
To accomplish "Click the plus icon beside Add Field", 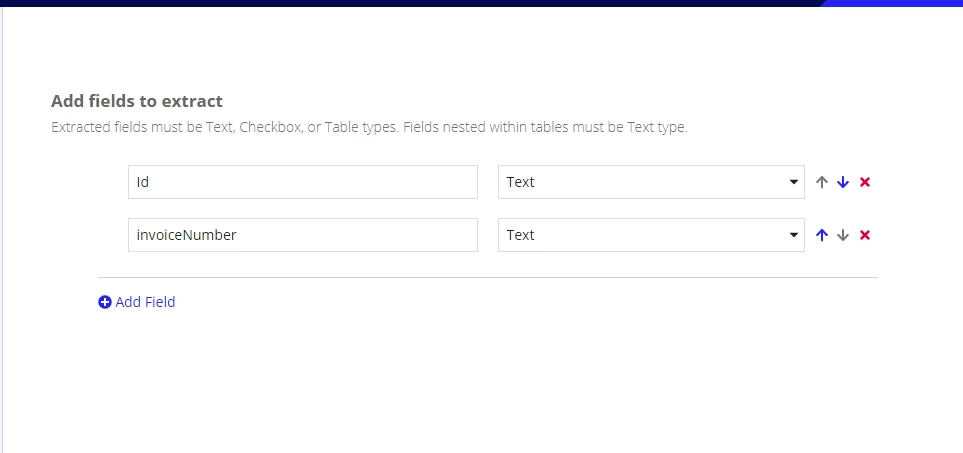I will click(105, 302).
